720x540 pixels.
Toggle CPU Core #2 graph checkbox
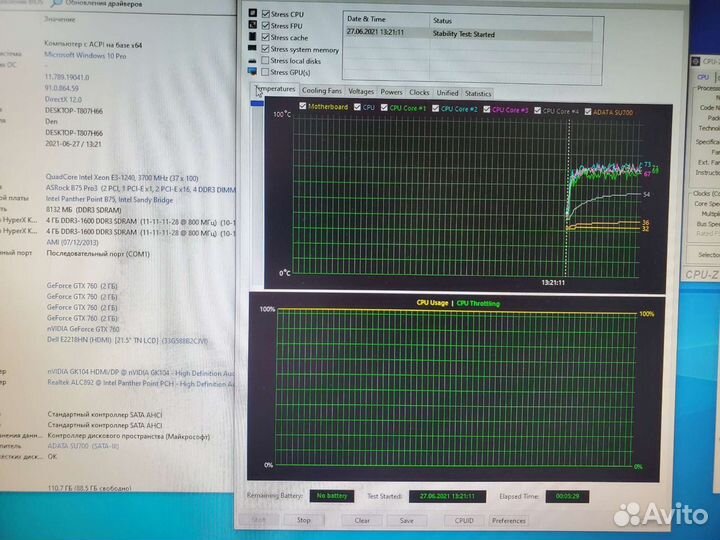[x=435, y=108]
